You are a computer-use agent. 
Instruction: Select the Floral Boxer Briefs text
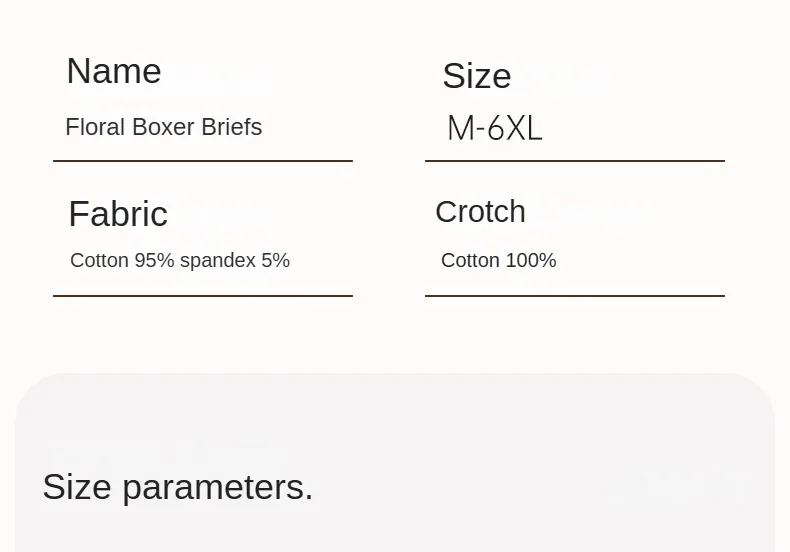163,127
